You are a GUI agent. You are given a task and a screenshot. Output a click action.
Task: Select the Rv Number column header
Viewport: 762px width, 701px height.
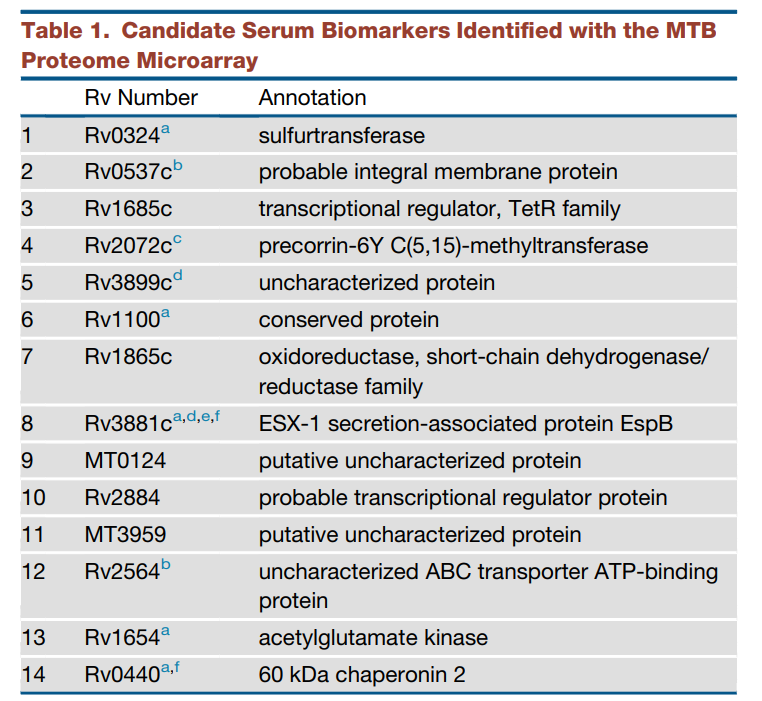(x=141, y=98)
